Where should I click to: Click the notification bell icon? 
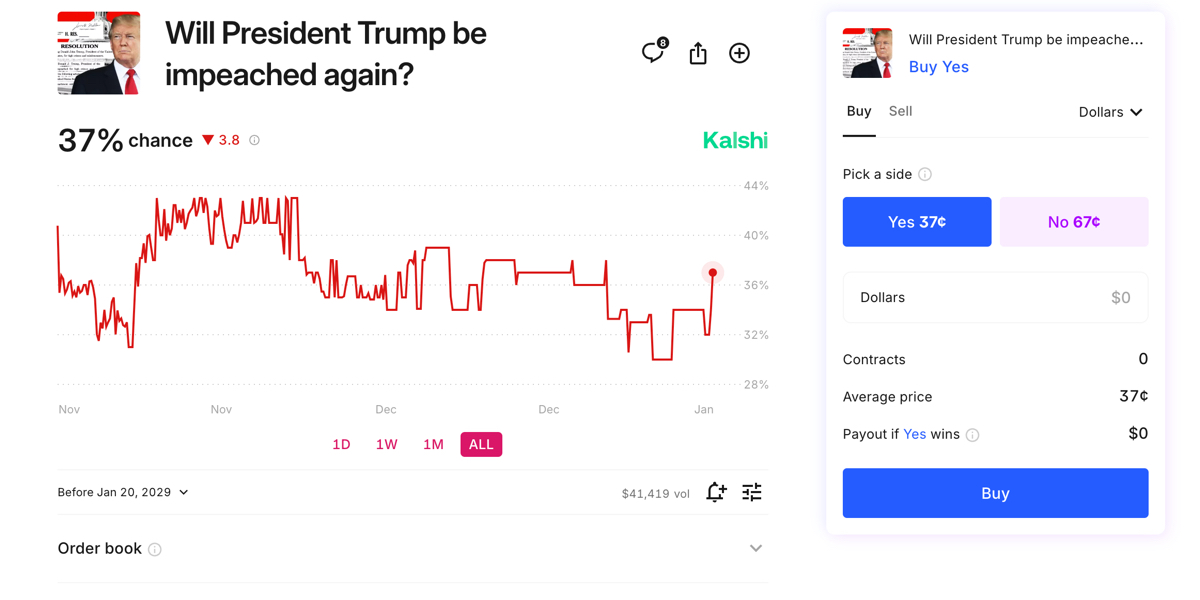(716, 492)
